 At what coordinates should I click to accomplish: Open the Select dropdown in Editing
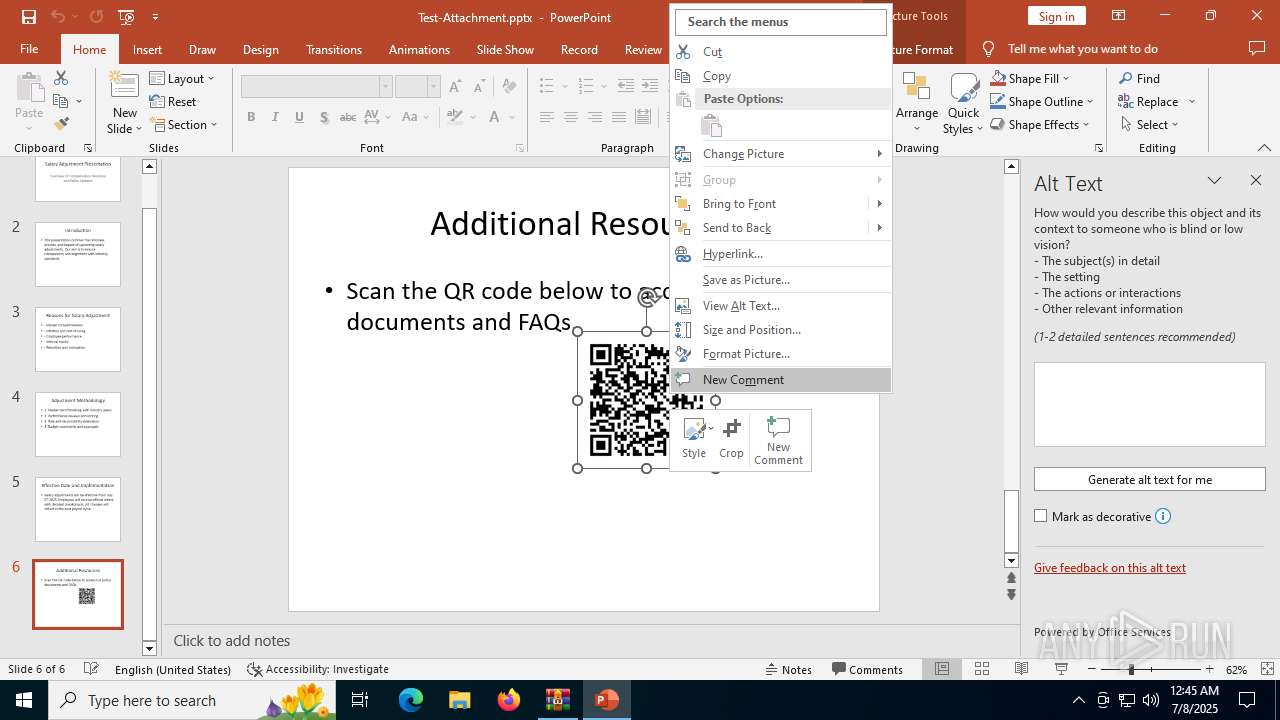(1149, 124)
